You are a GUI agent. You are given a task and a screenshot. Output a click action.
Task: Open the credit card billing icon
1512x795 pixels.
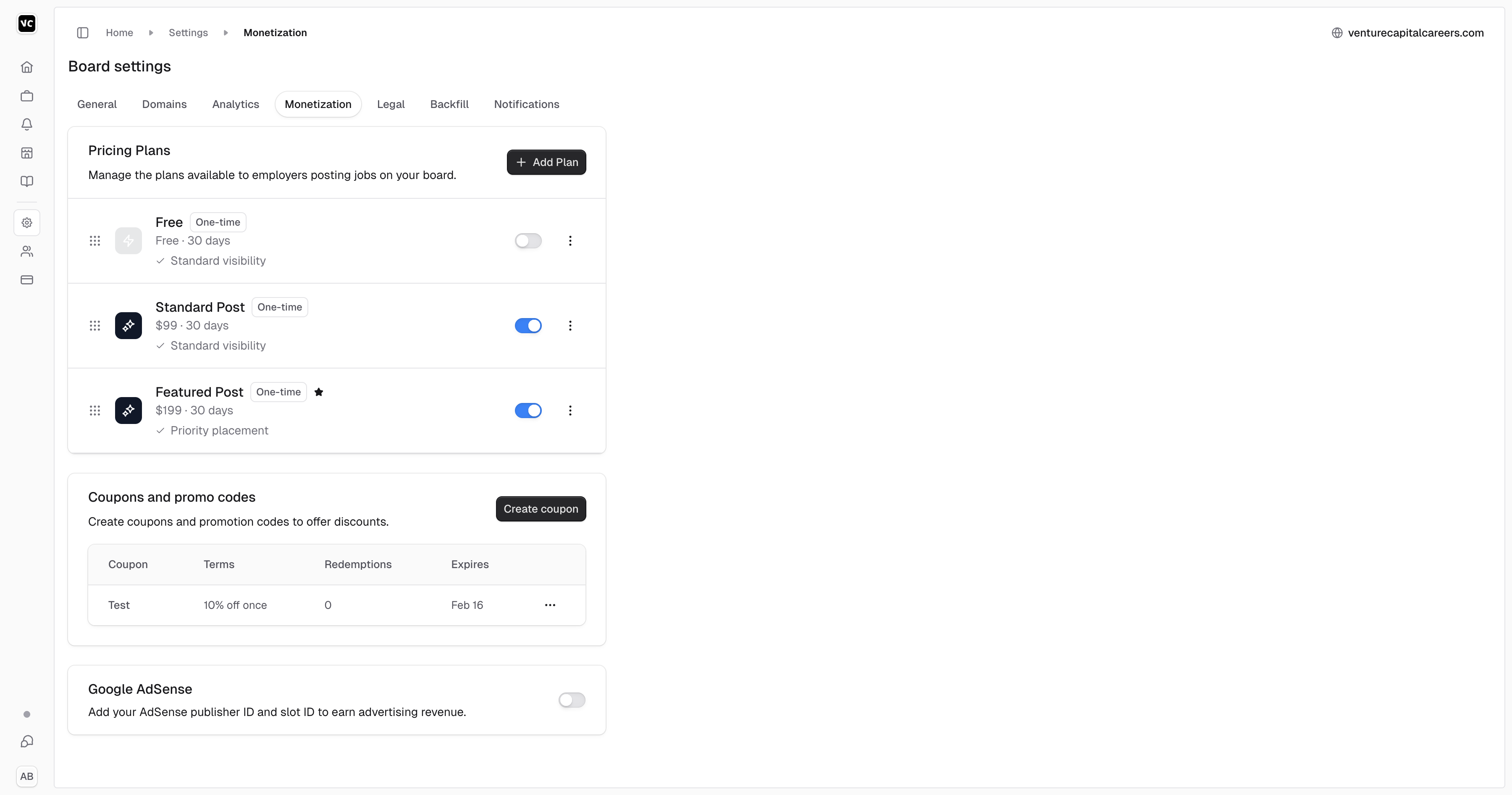27,280
